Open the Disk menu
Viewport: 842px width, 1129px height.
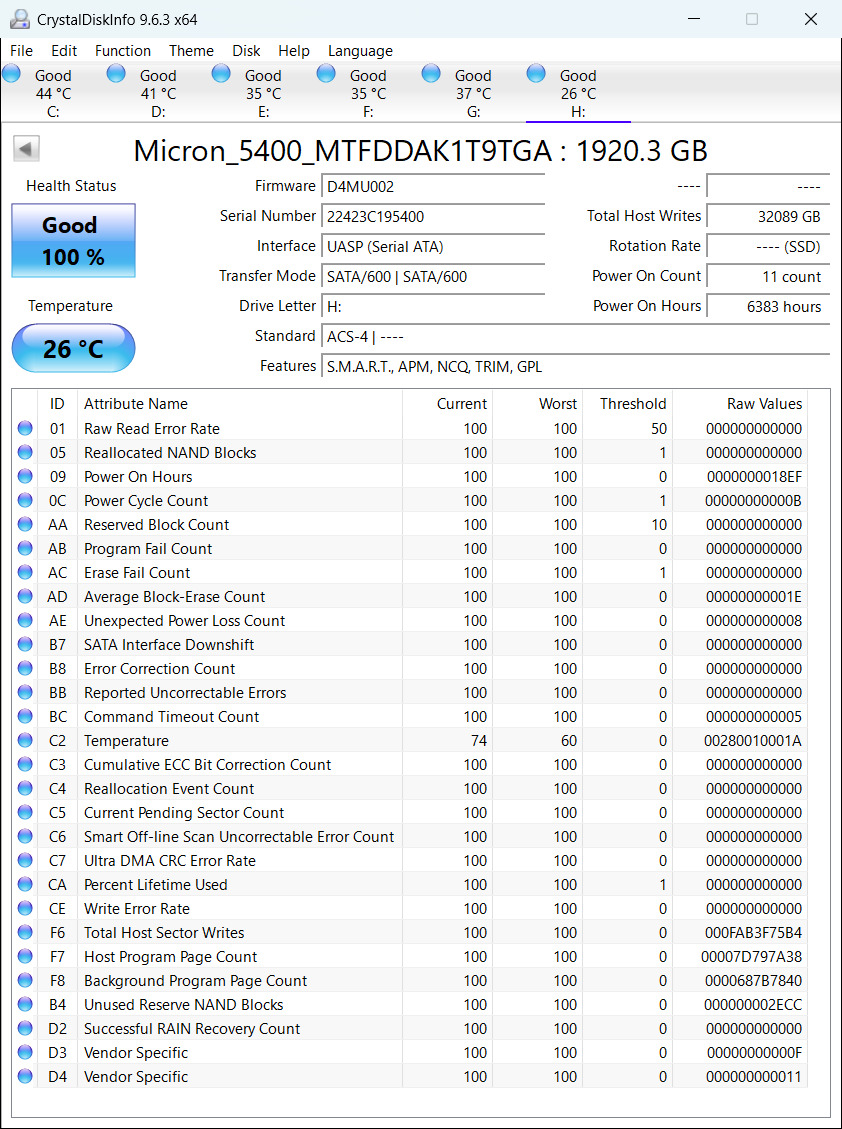click(x=246, y=51)
